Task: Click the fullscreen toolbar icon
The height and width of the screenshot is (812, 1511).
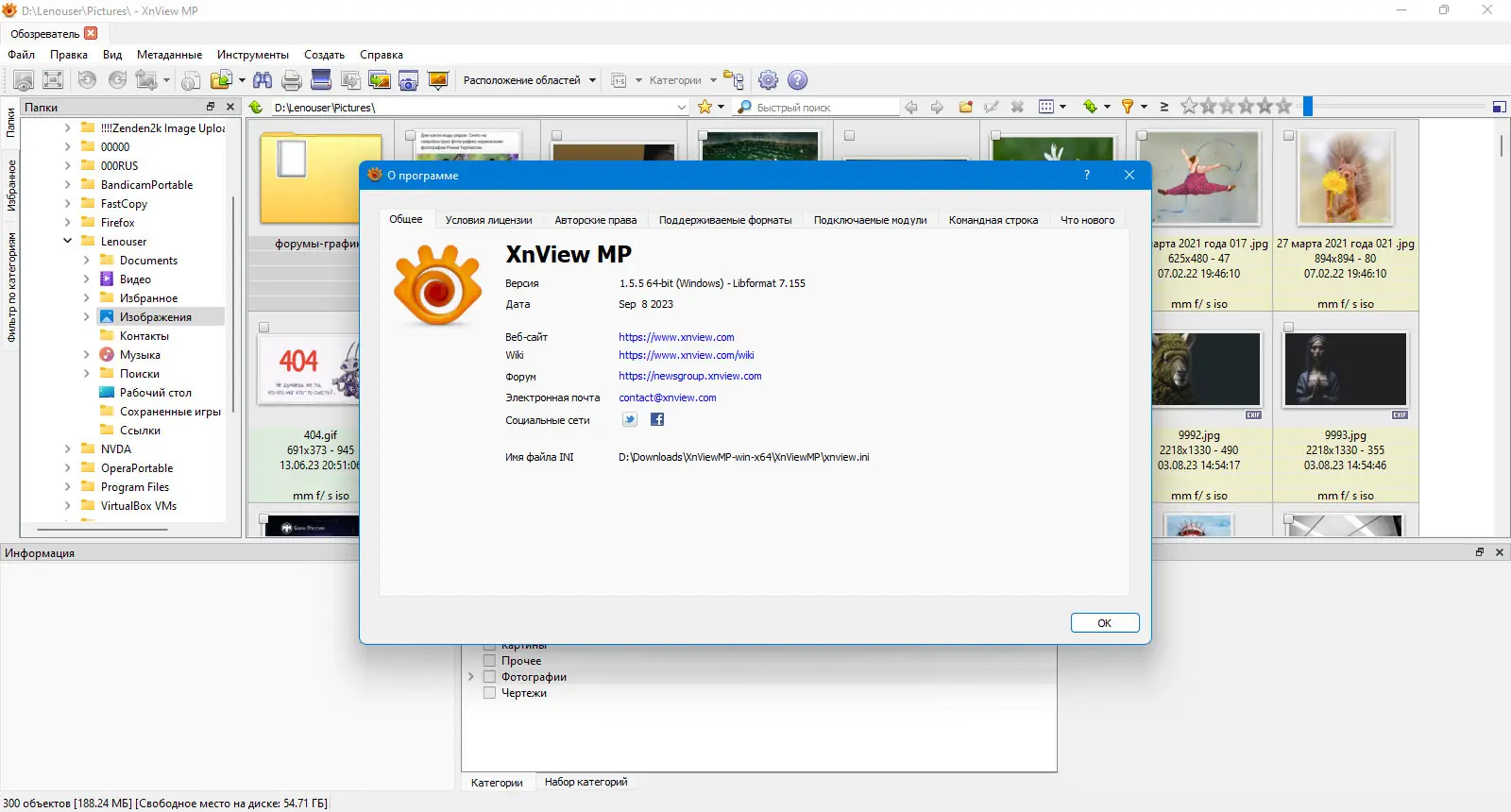Action: 54,80
